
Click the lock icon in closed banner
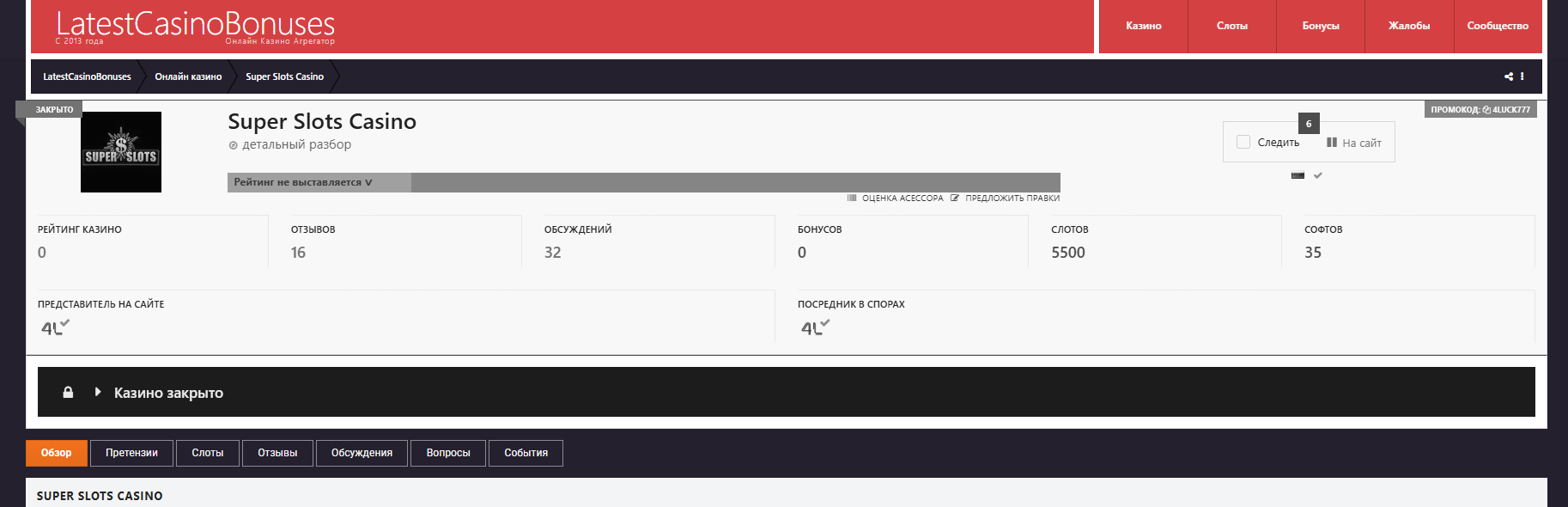click(x=68, y=393)
